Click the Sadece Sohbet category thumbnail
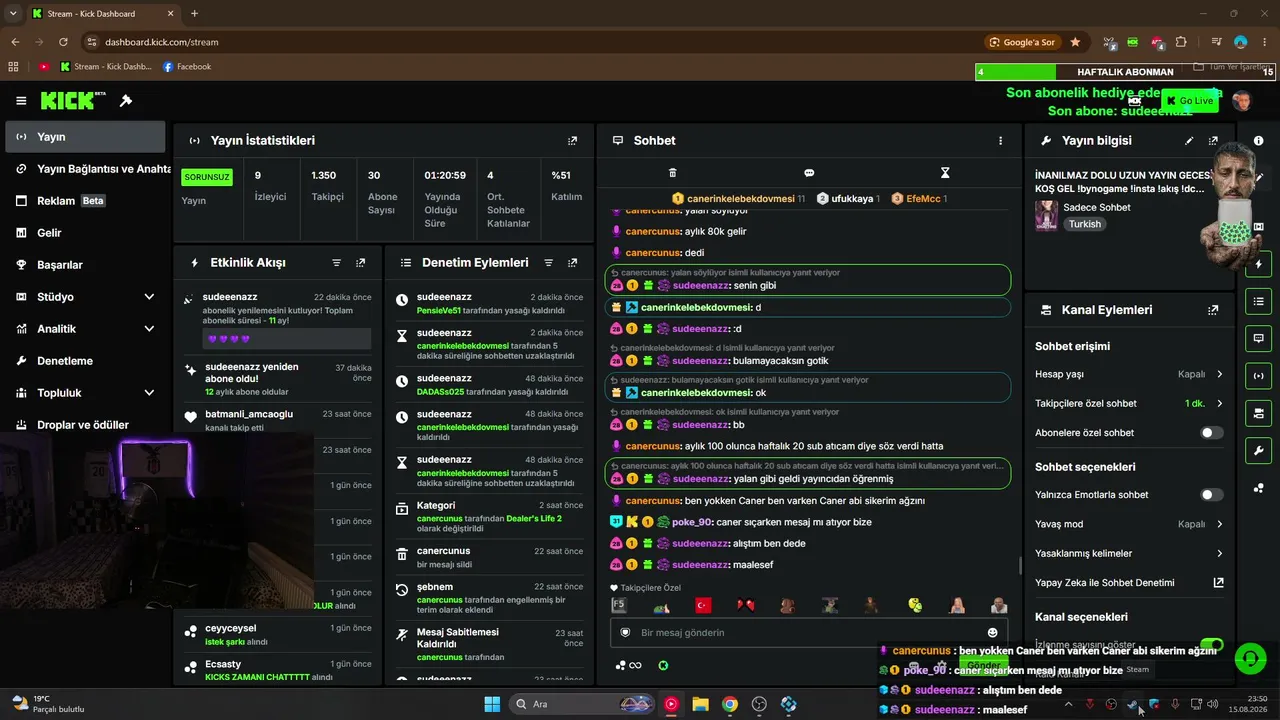The width and height of the screenshot is (1280, 720). point(1047,215)
